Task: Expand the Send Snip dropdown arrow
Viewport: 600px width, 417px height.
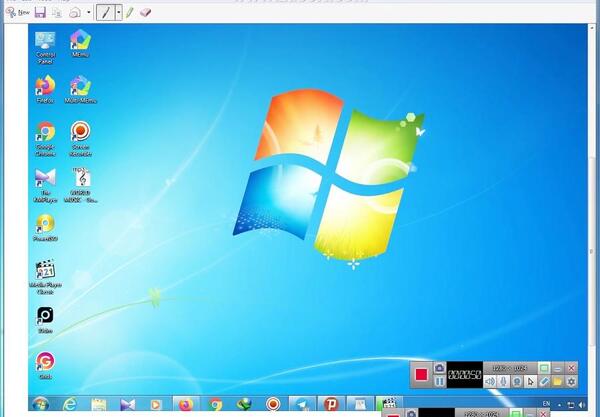Action: [89, 13]
